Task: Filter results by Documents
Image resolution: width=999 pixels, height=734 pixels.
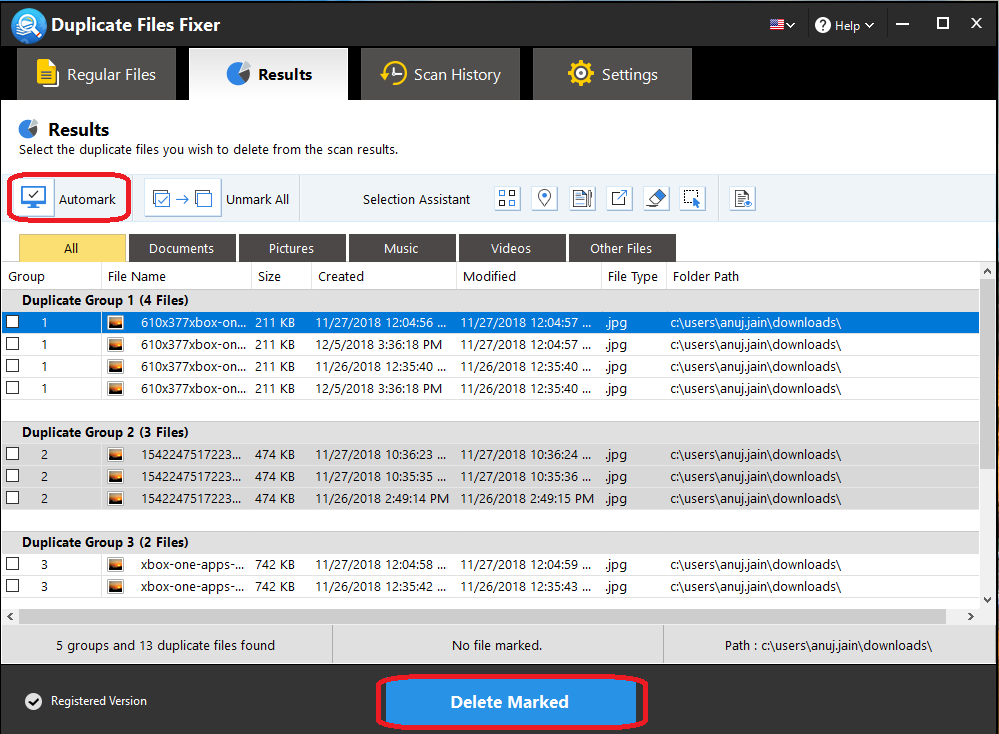Action: 182,248
